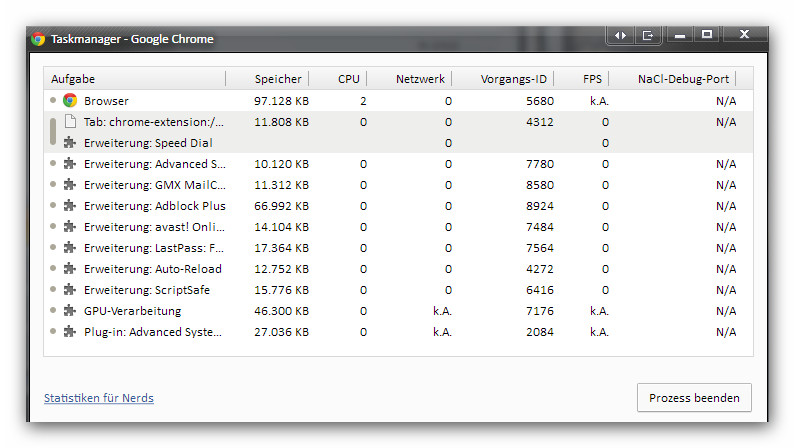Click the puzzle icon beside Erweiterung: Adblock Plus
This screenshot has height=448, width=795.
[x=69, y=206]
